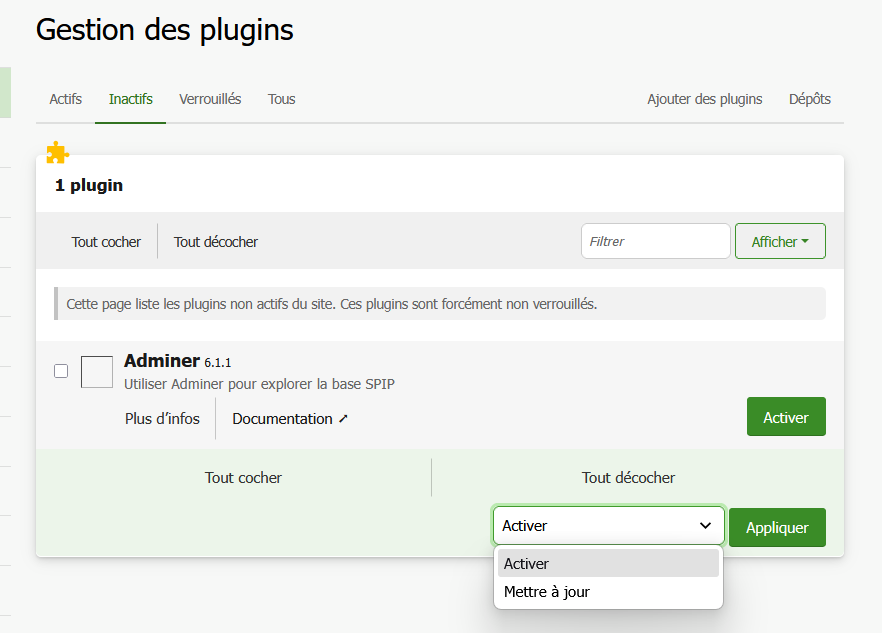
Task: Open the Adminer Documentation external link
Action: tap(290, 419)
